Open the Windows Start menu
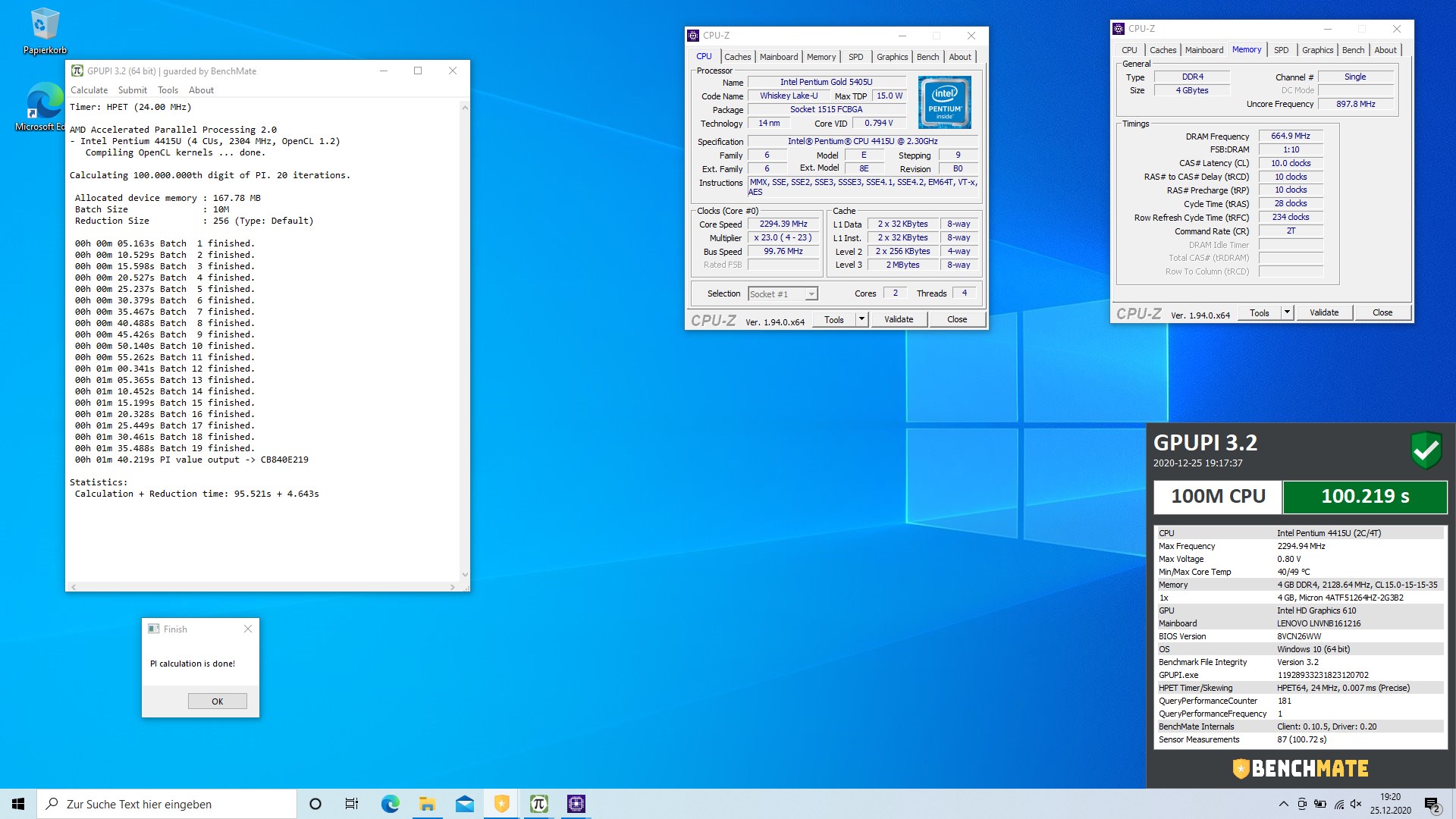The width and height of the screenshot is (1456, 819). tap(18, 804)
